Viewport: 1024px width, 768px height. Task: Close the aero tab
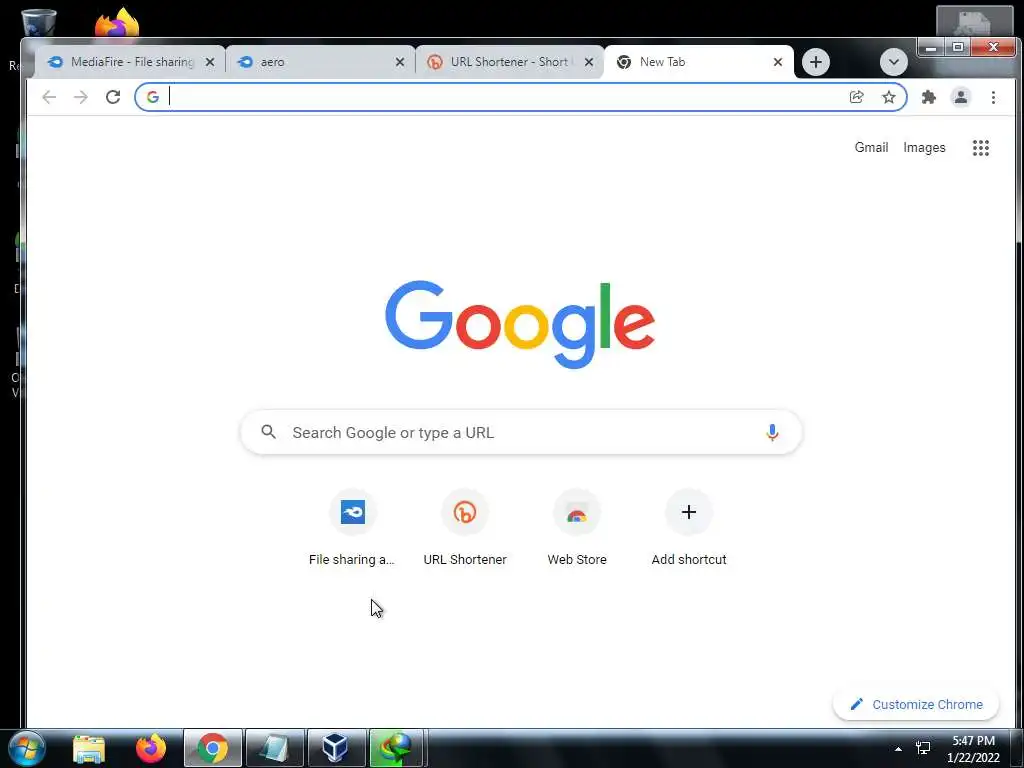(x=400, y=62)
